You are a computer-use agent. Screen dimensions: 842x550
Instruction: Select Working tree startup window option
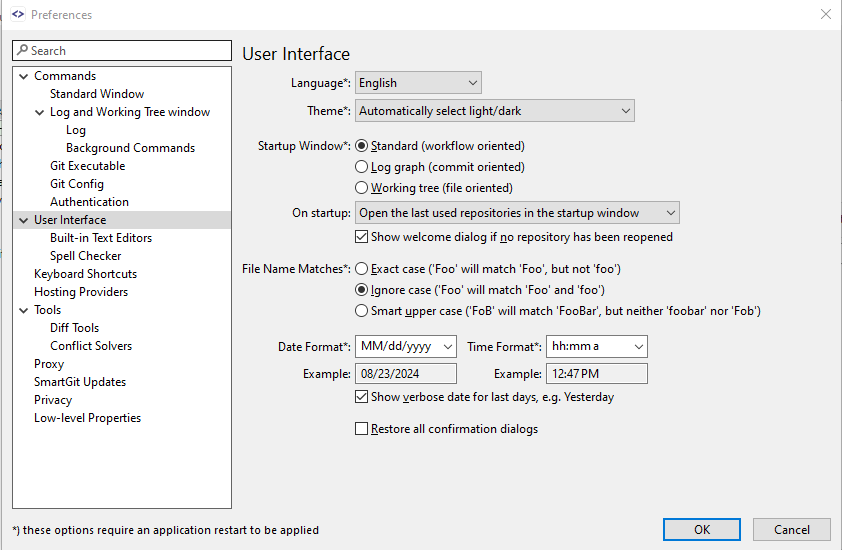[362, 188]
